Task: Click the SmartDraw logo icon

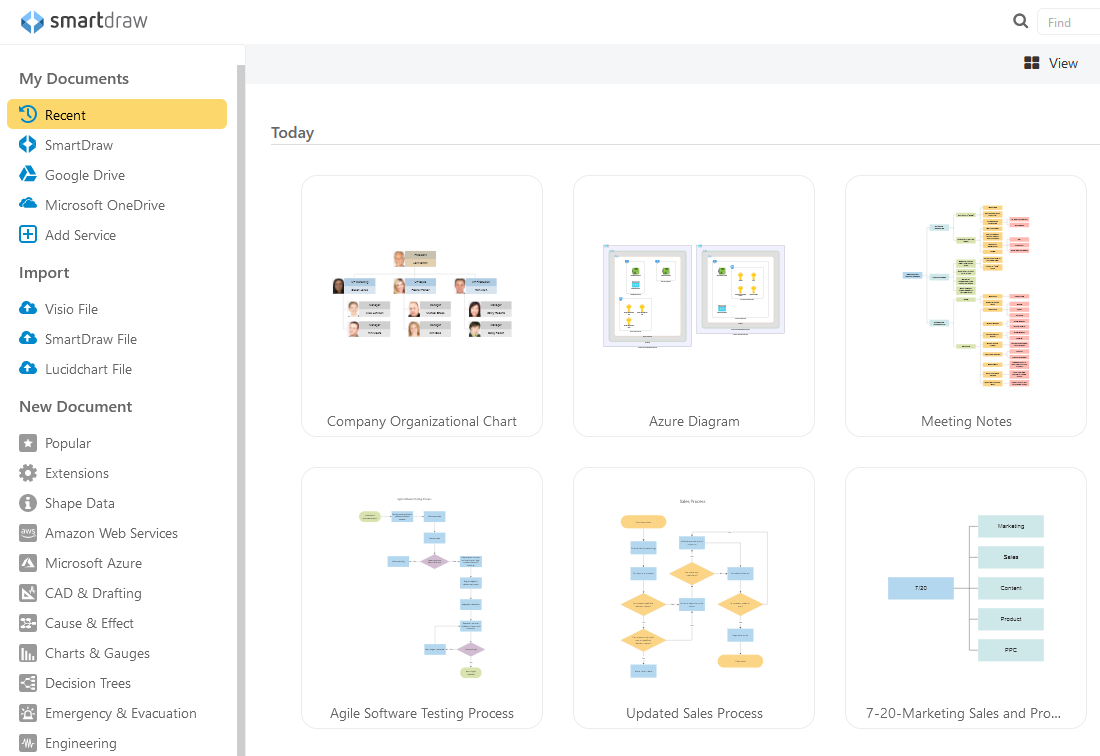Action: pos(32,22)
